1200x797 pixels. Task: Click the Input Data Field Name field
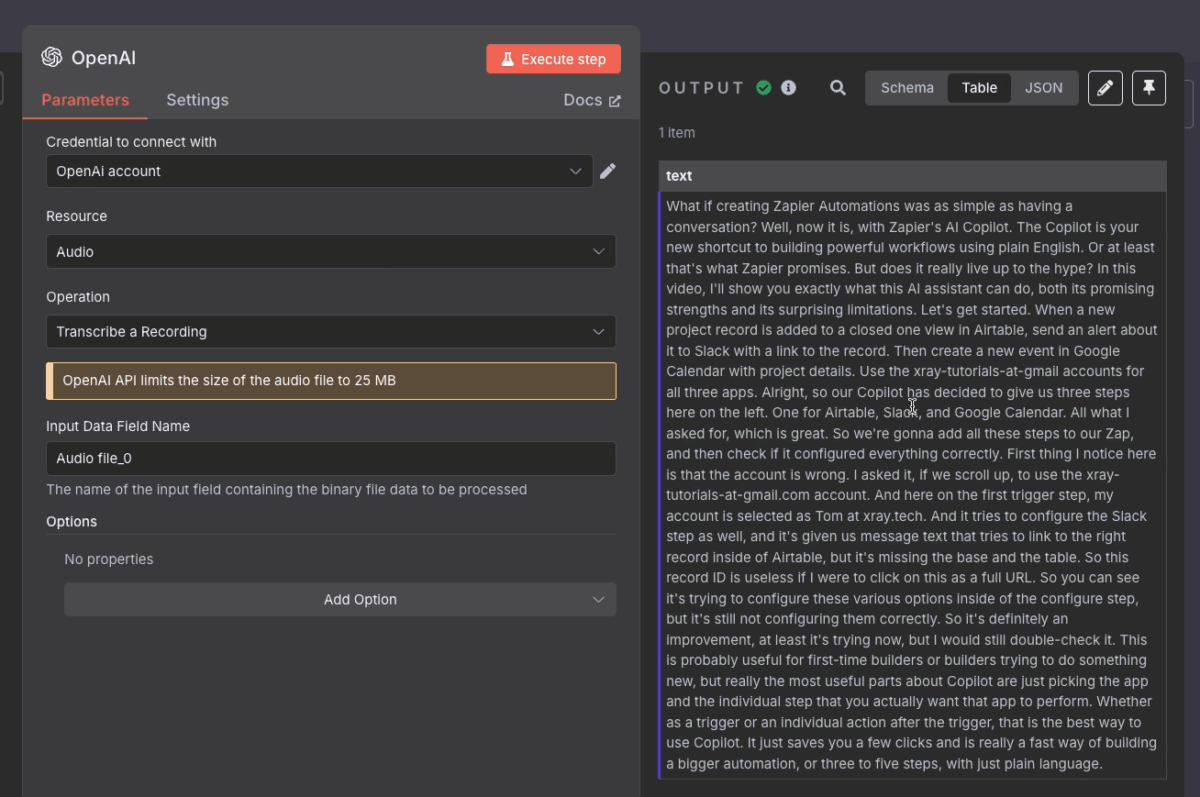(x=331, y=459)
